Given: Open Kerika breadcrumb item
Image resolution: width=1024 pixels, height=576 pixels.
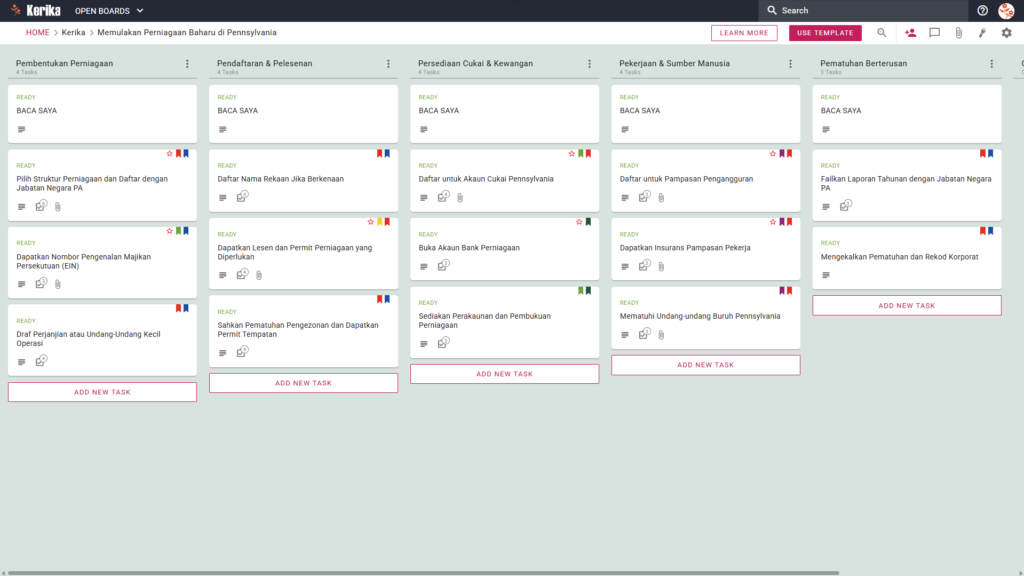Looking at the screenshot, I should (x=74, y=33).
